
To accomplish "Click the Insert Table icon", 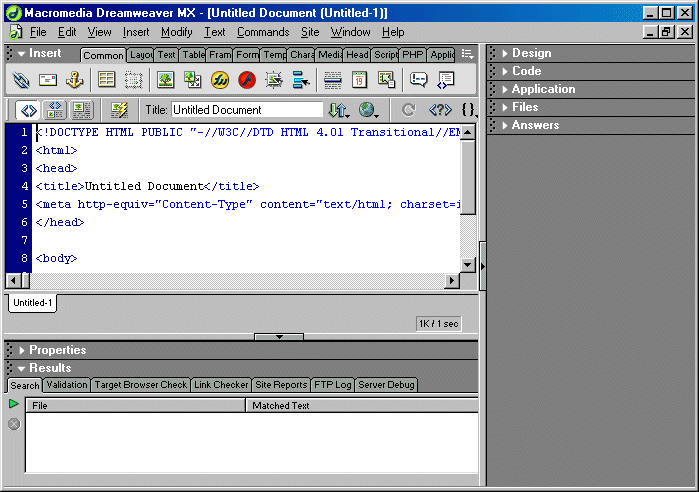I will coord(107,80).
